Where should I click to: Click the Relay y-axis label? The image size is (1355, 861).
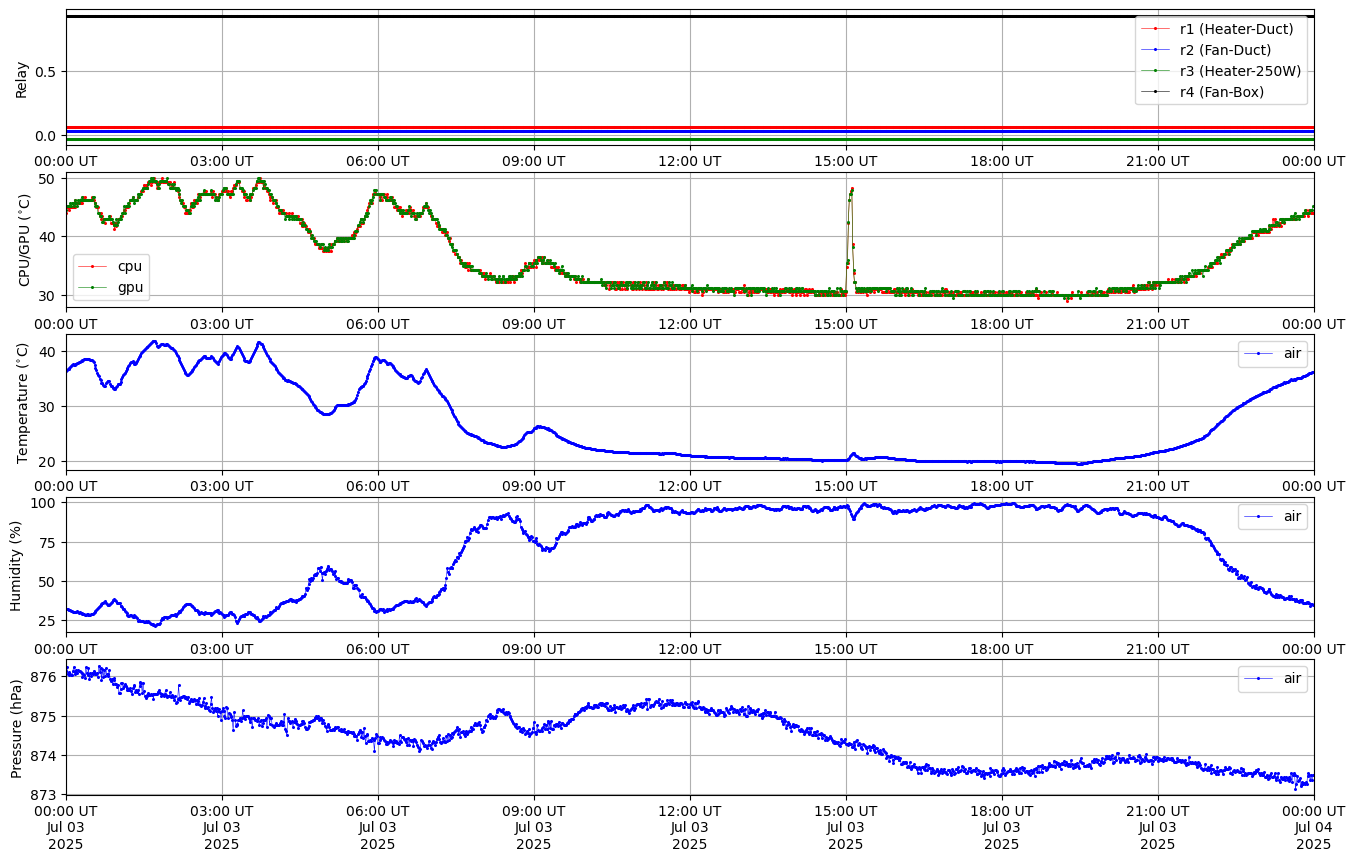click(x=21, y=78)
